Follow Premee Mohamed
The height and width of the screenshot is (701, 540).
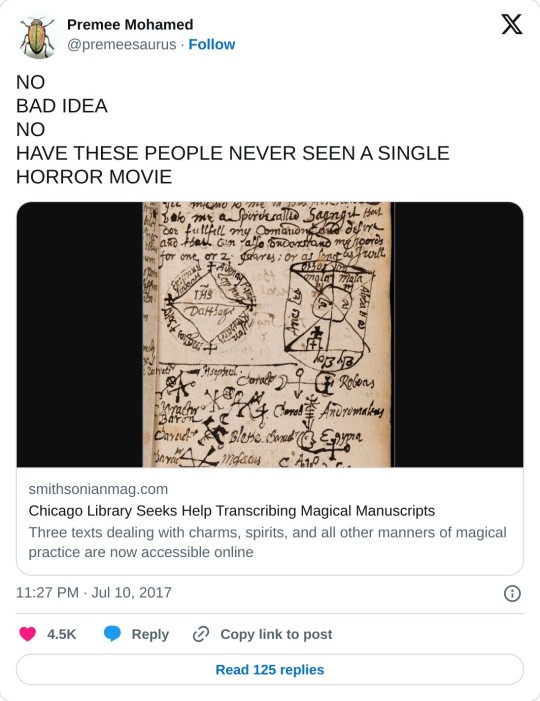point(211,44)
